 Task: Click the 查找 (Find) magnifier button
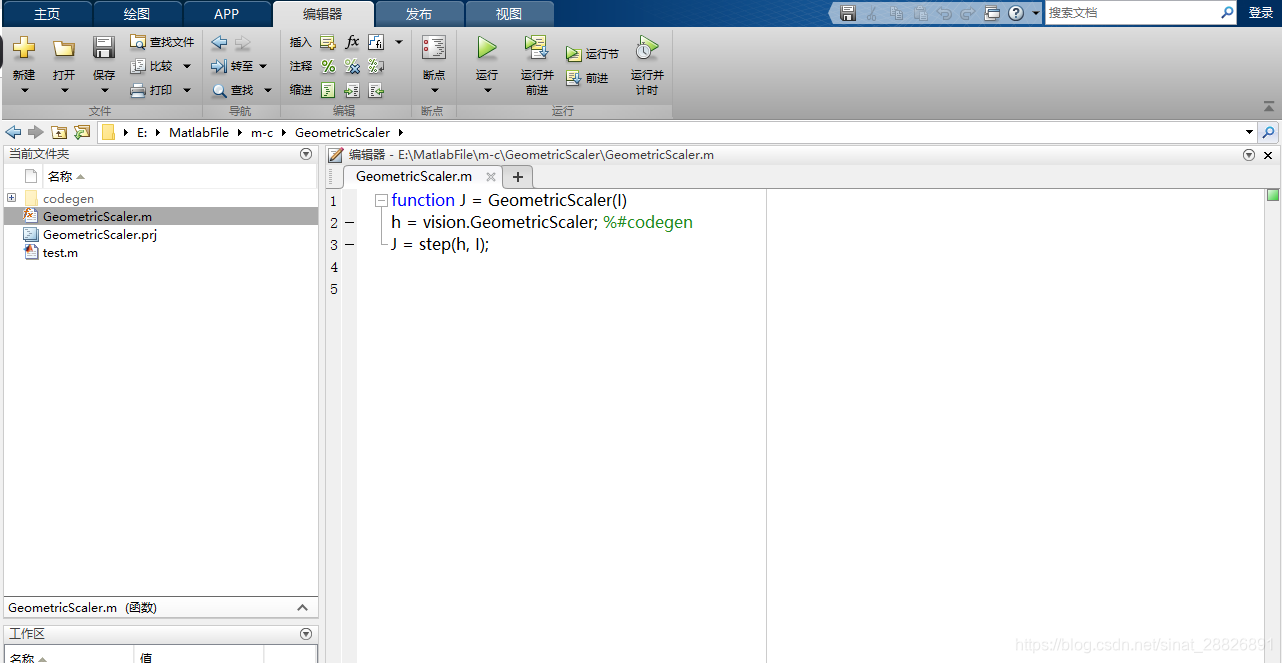pyautogui.click(x=232, y=90)
